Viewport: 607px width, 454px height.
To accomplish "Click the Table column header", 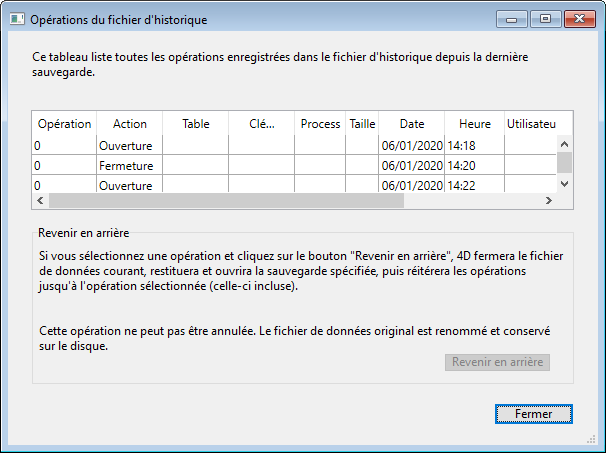I will pyautogui.click(x=196, y=124).
